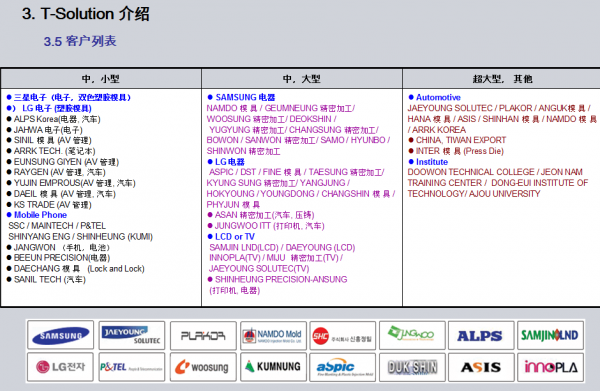The image size is (600, 391).
Task: Click the Plakor logo
Action: [x=203, y=336]
